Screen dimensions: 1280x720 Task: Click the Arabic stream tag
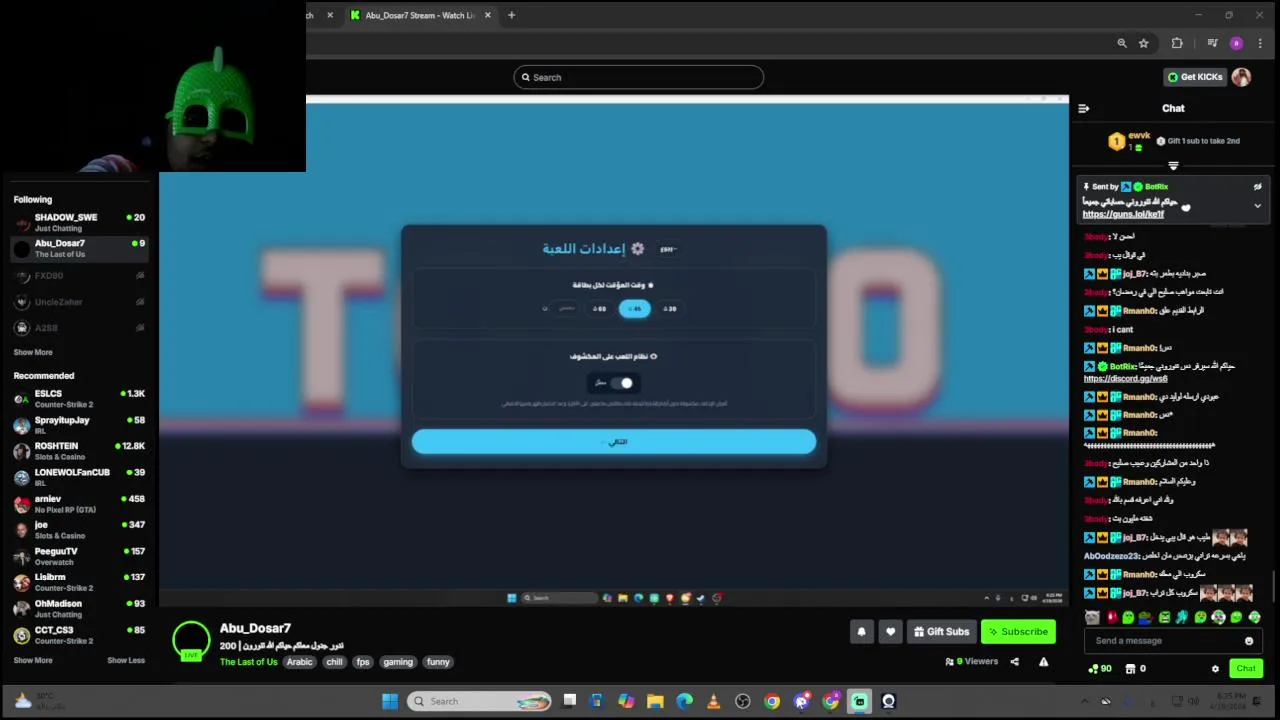tap(300, 662)
